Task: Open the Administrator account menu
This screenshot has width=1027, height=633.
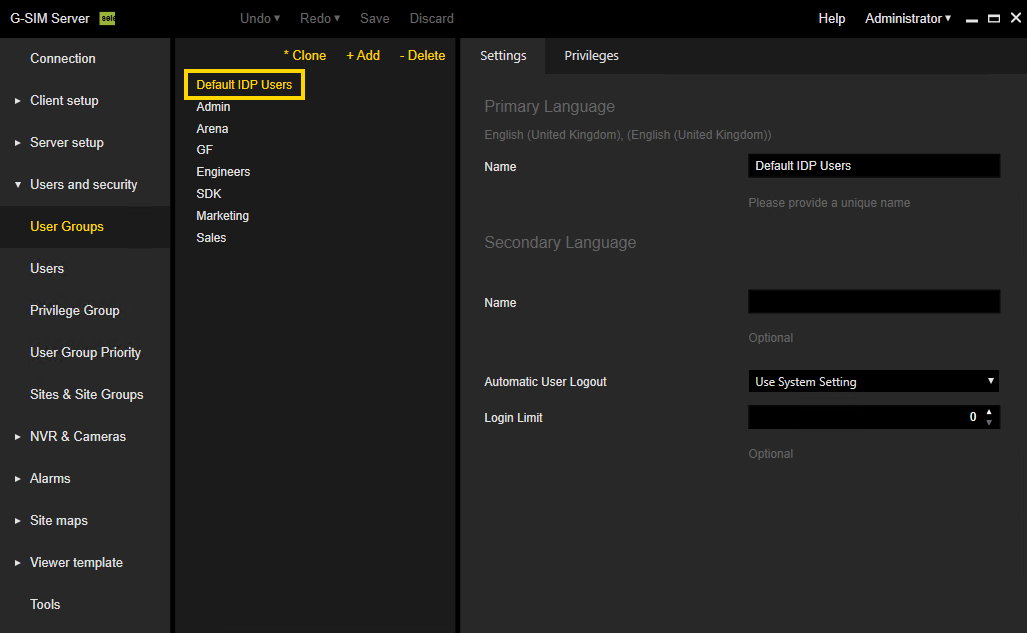Action: [x=907, y=18]
